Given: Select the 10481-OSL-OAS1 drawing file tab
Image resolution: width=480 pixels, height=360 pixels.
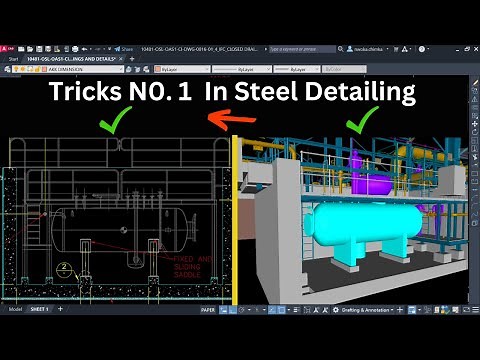Looking at the screenshot, I should point(71,59).
